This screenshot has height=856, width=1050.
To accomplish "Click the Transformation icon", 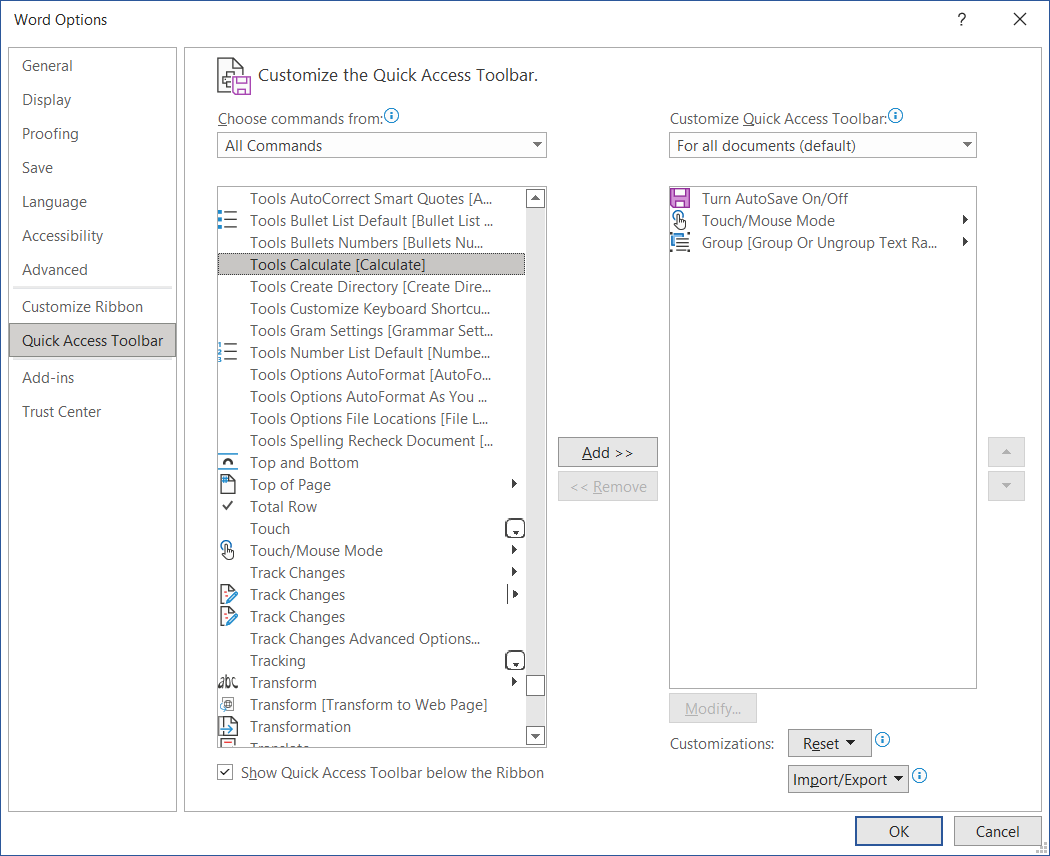I will click(228, 727).
